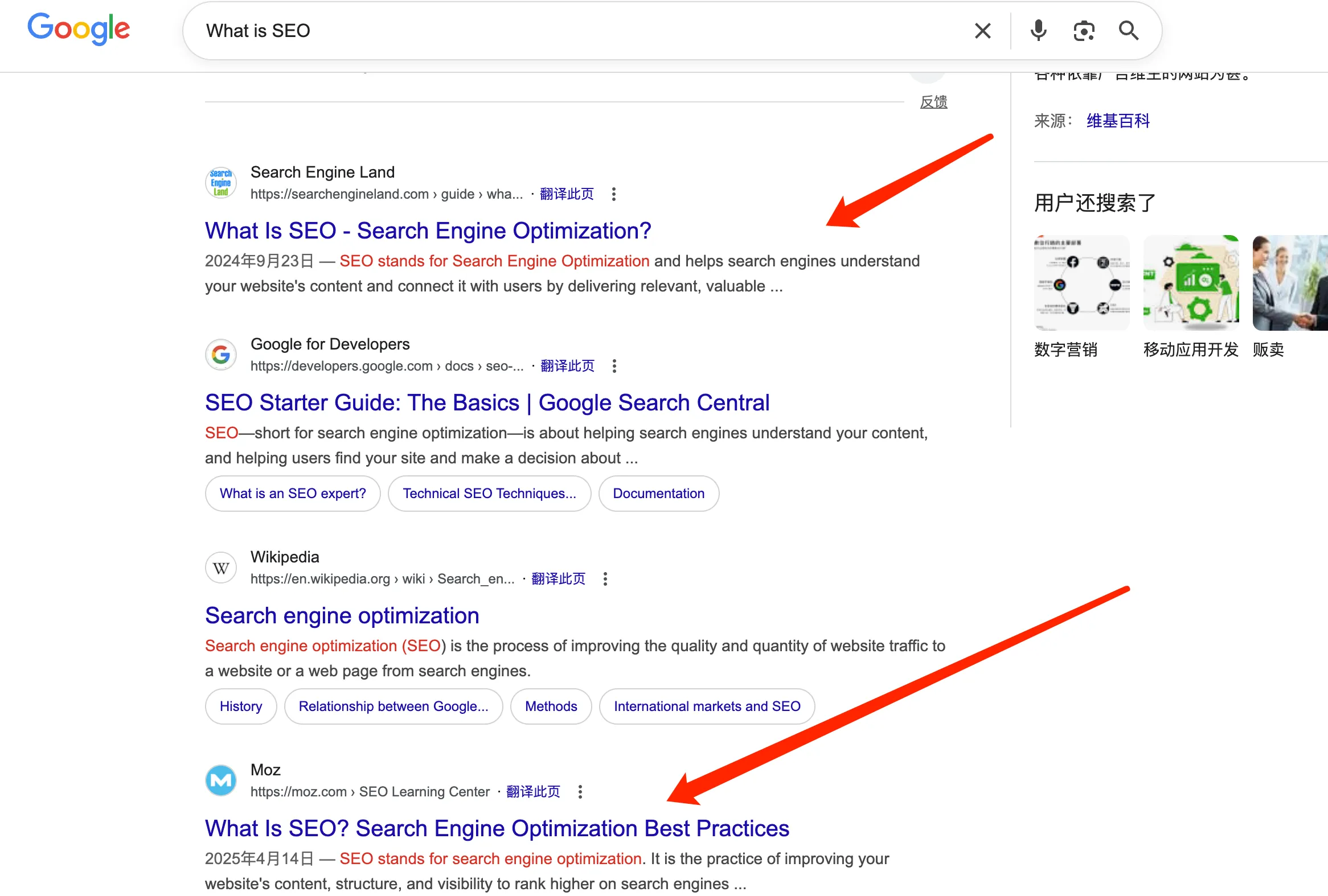Focus the "What is SEO" search field

coord(571,31)
